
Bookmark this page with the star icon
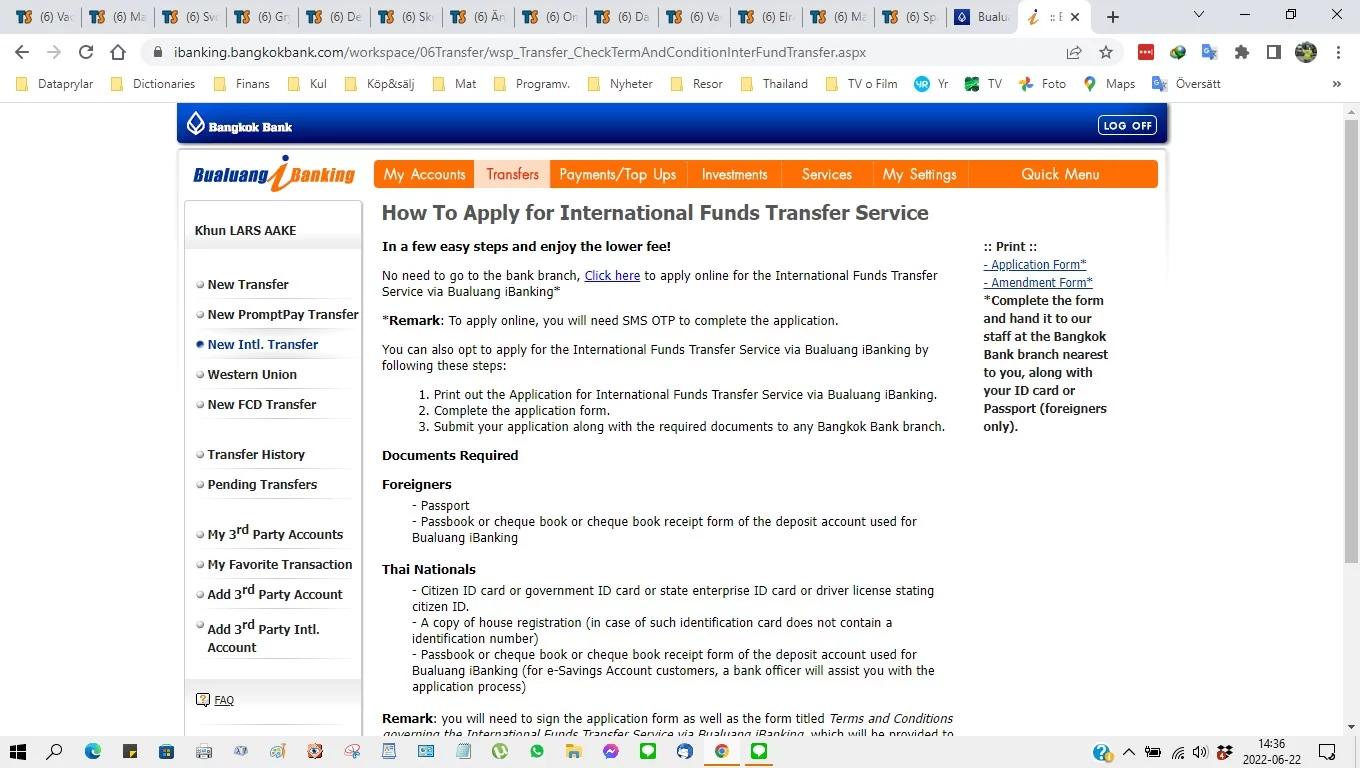[1106, 51]
